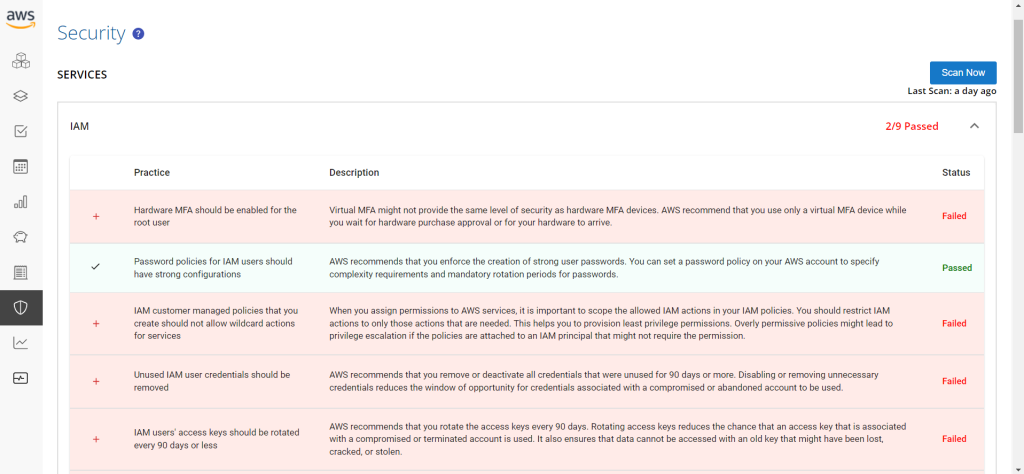This screenshot has height=474, width=1024.
Task: Expand the wildcard actions policy row
Action: [96, 324]
